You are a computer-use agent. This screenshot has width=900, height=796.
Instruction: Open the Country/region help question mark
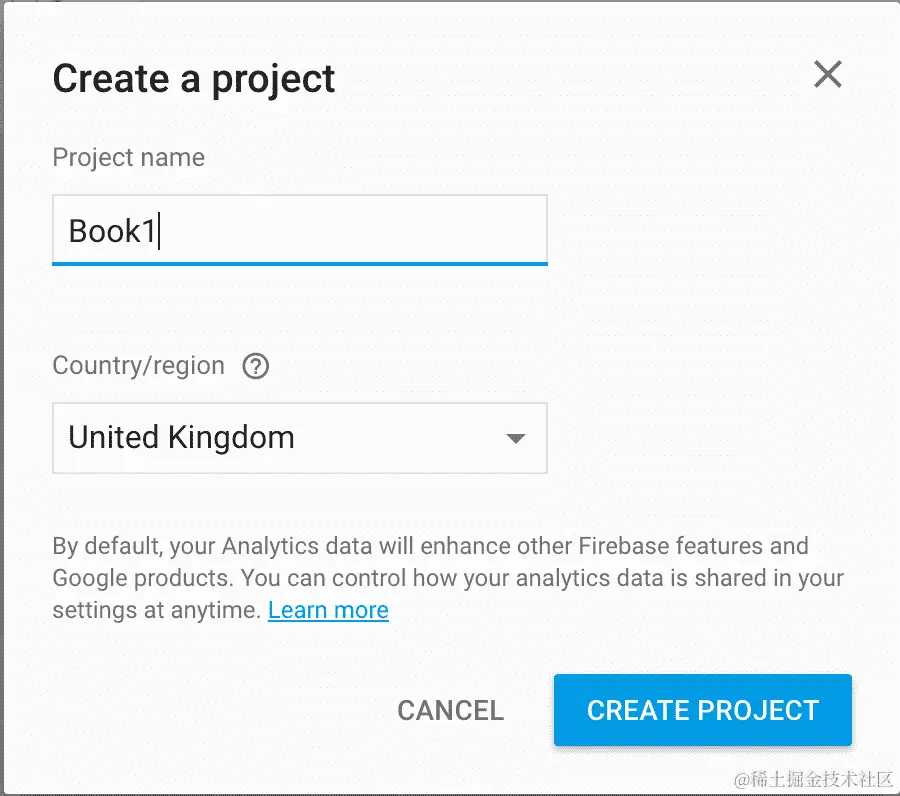click(x=255, y=366)
